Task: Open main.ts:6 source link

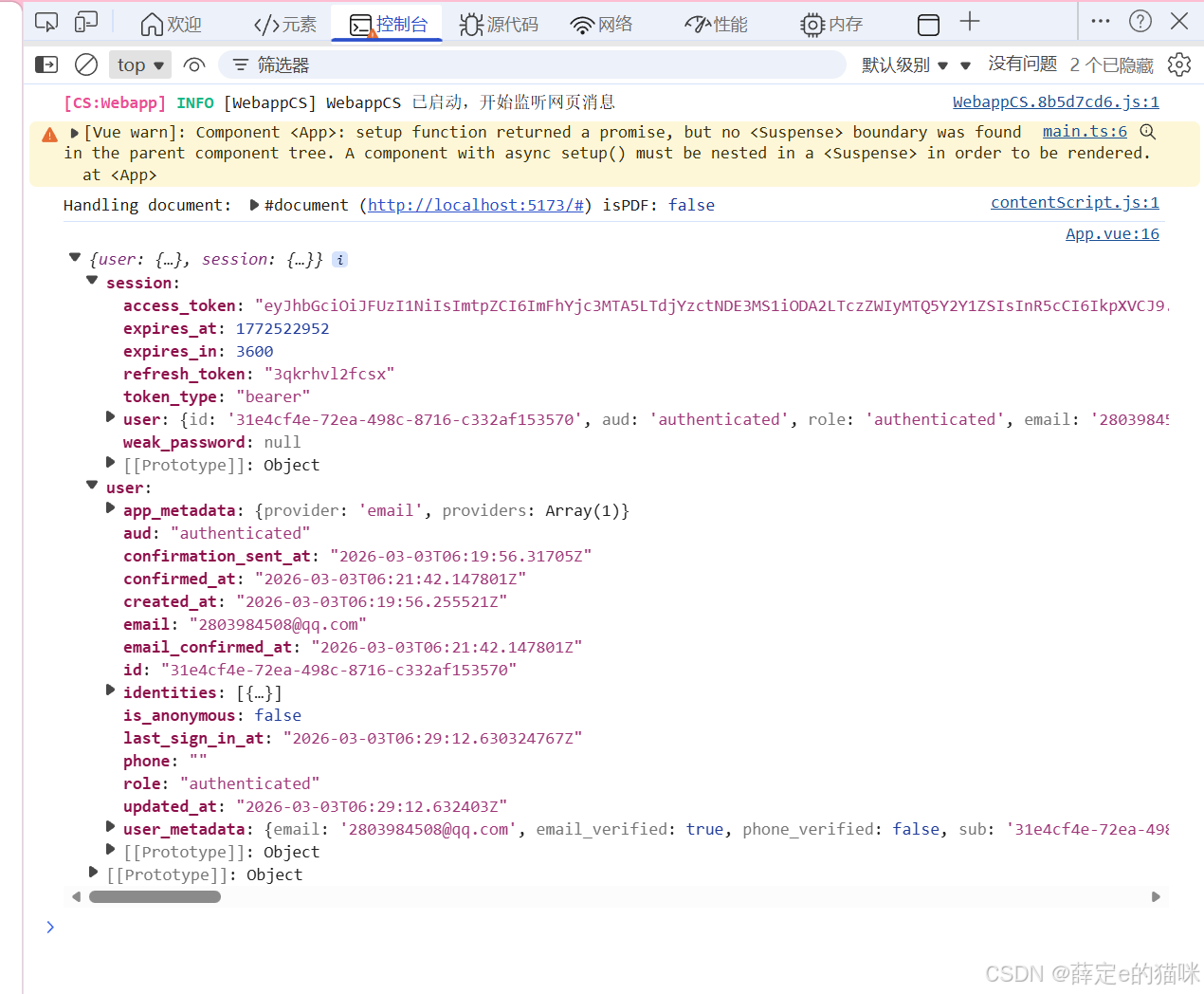Action: pyautogui.click(x=1085, y=132)
